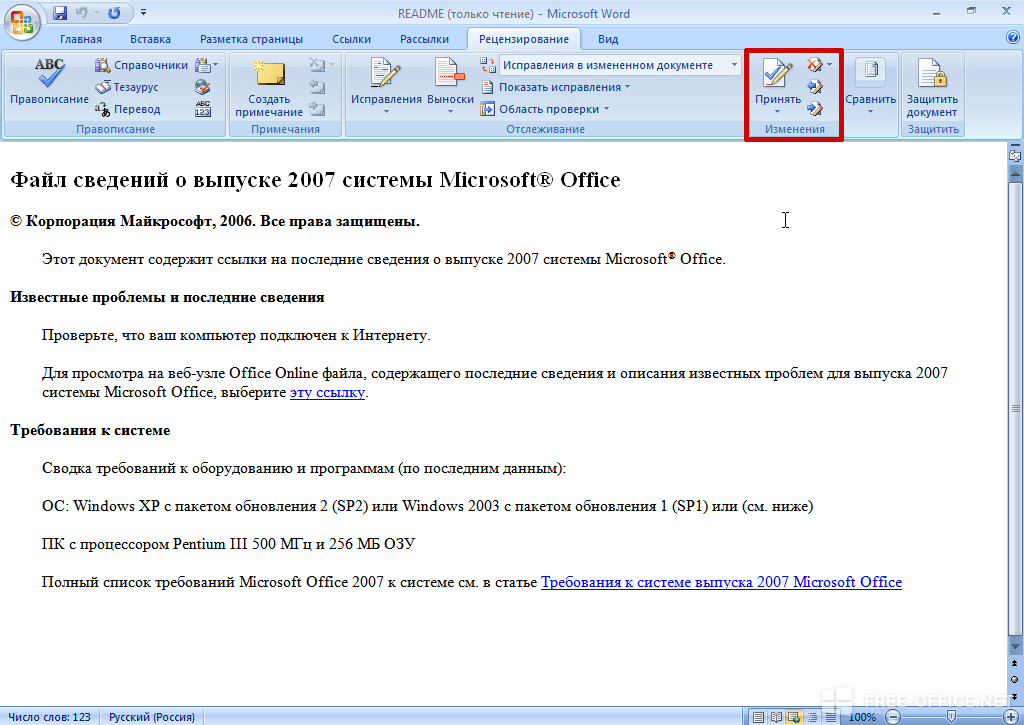Open the Показать исправления dropdown
The height and width of the screenshot is (725, 1024).
555,87
